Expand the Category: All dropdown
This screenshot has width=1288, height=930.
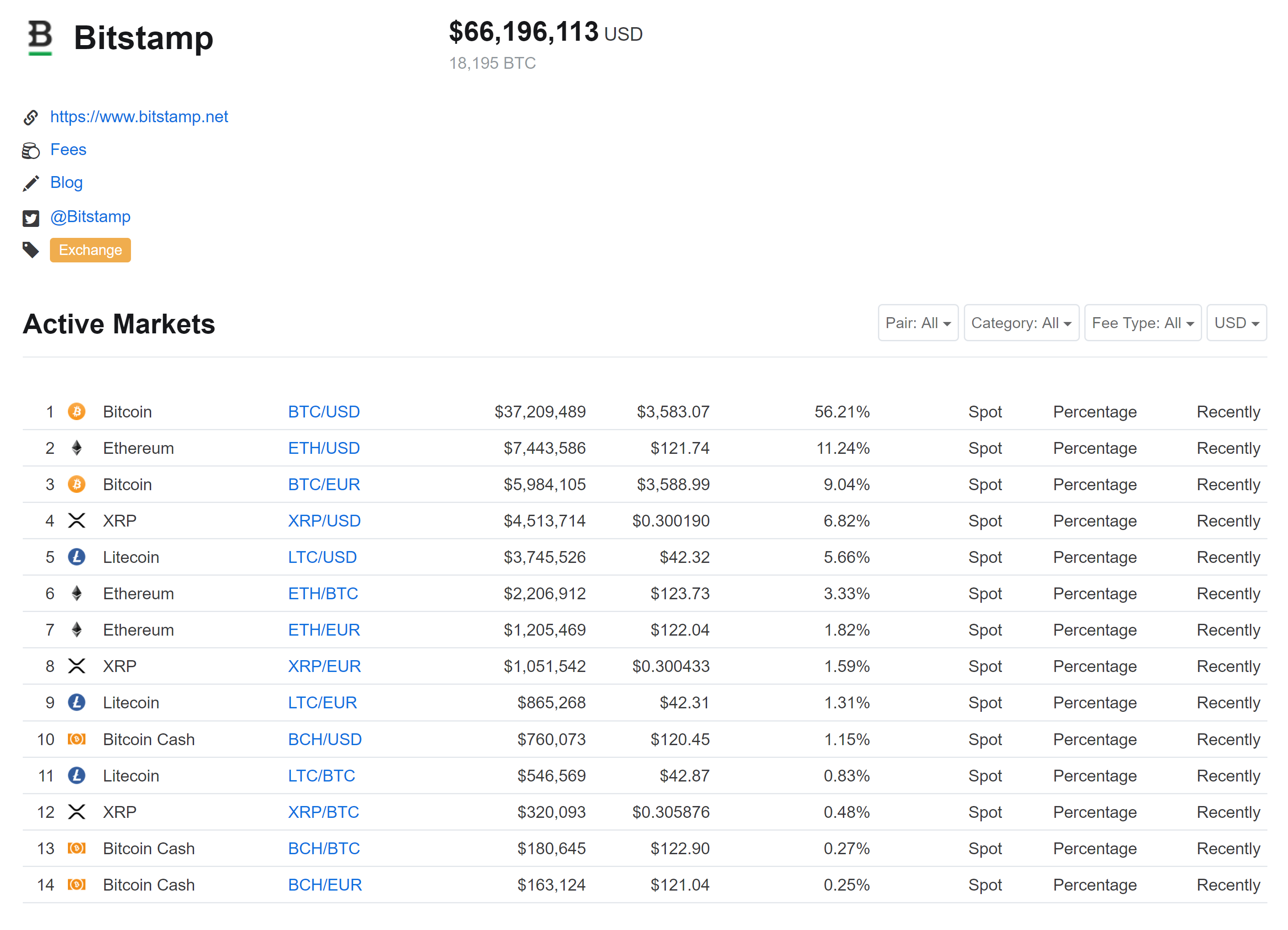click(1021, 322)
